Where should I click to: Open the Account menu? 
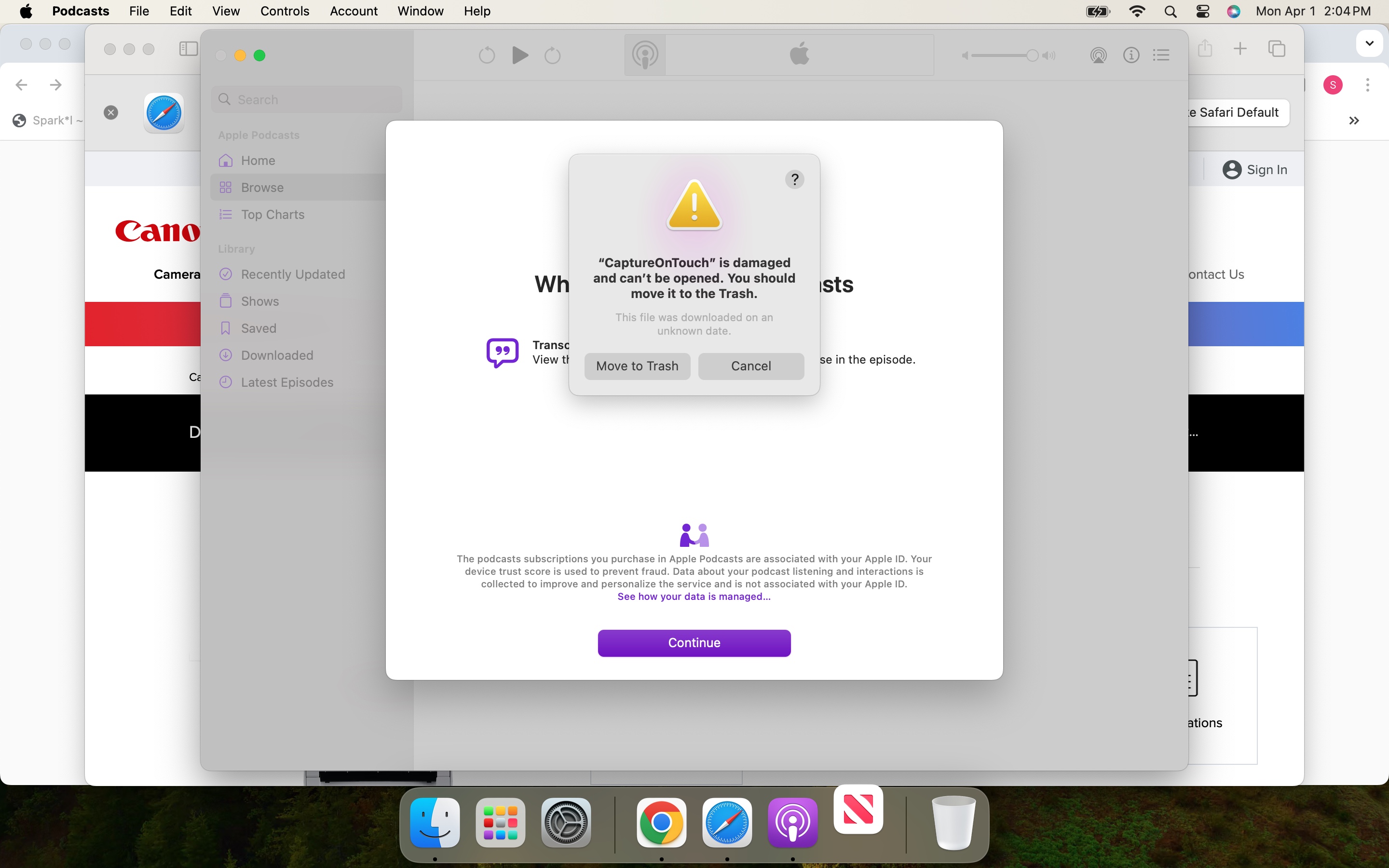click(x=353, y=11)
